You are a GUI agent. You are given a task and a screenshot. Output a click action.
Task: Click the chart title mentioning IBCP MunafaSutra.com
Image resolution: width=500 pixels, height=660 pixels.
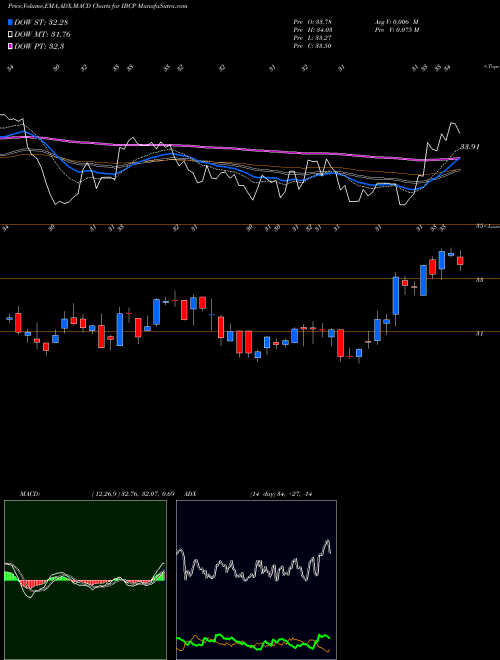click(x=98, y=6)
